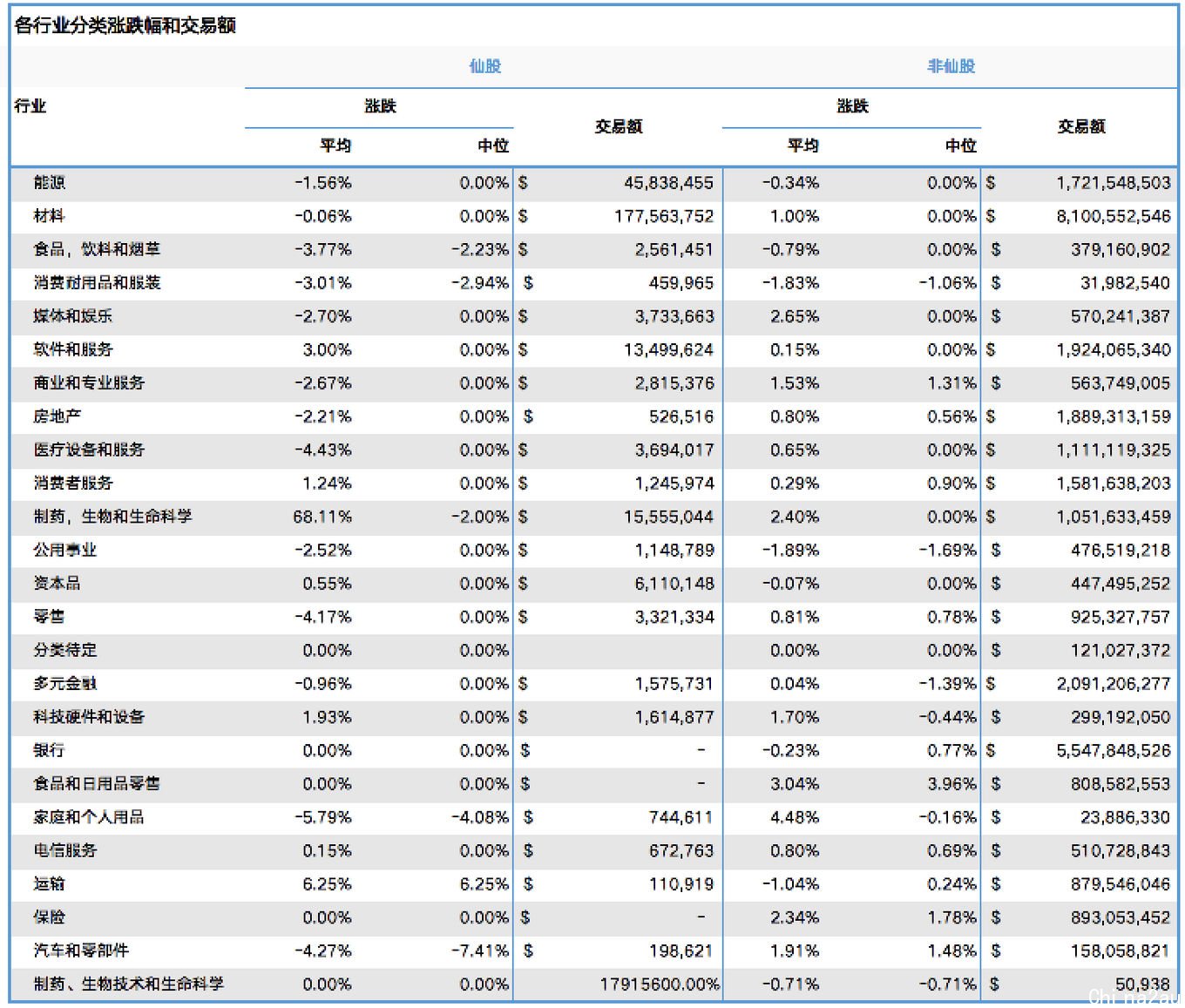Select the table title 各行业分类涨跌幅和交易额

pyautogui.click(x=125, y=25)
